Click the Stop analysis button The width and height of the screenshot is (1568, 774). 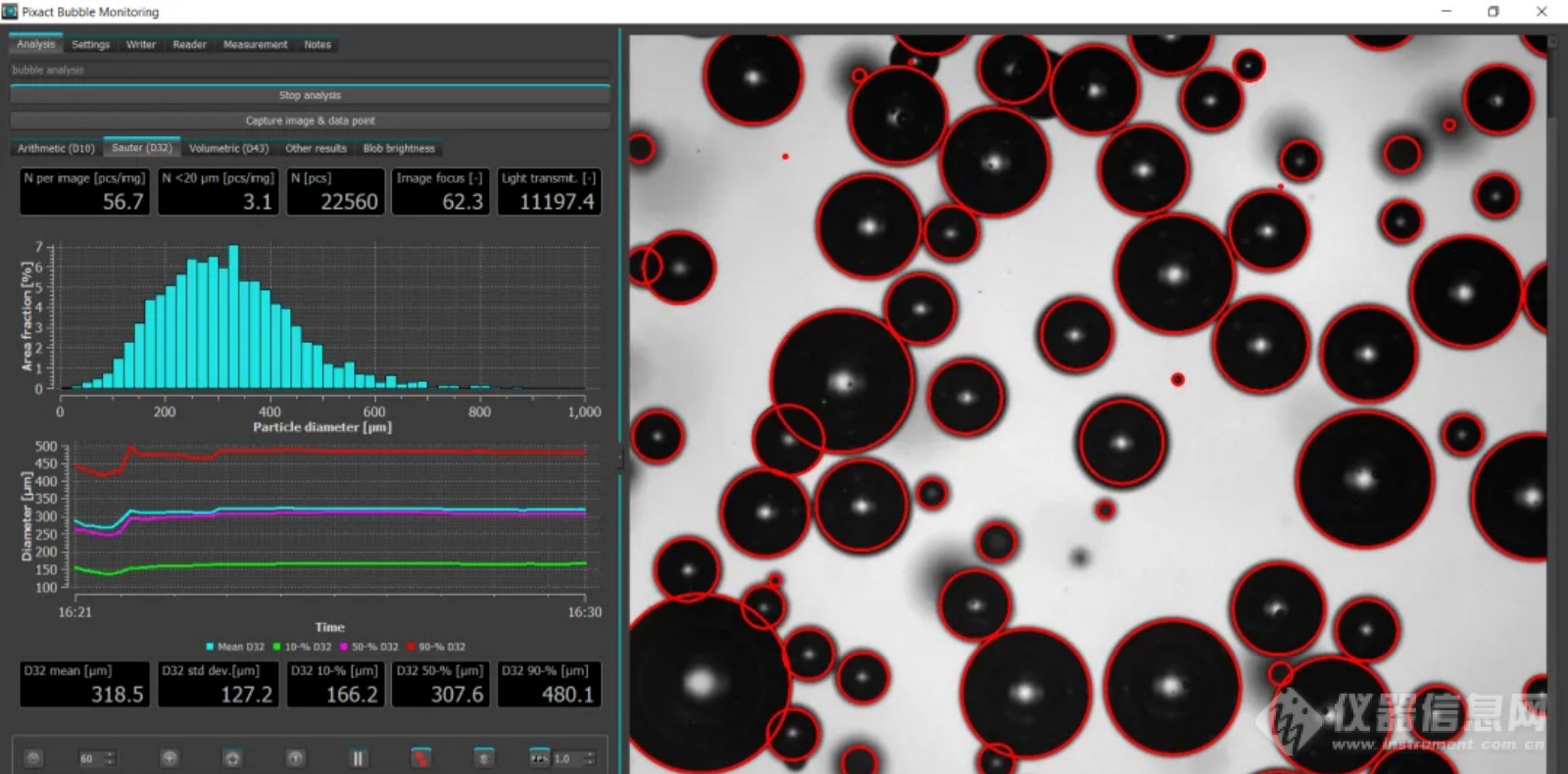coord(310,95)
